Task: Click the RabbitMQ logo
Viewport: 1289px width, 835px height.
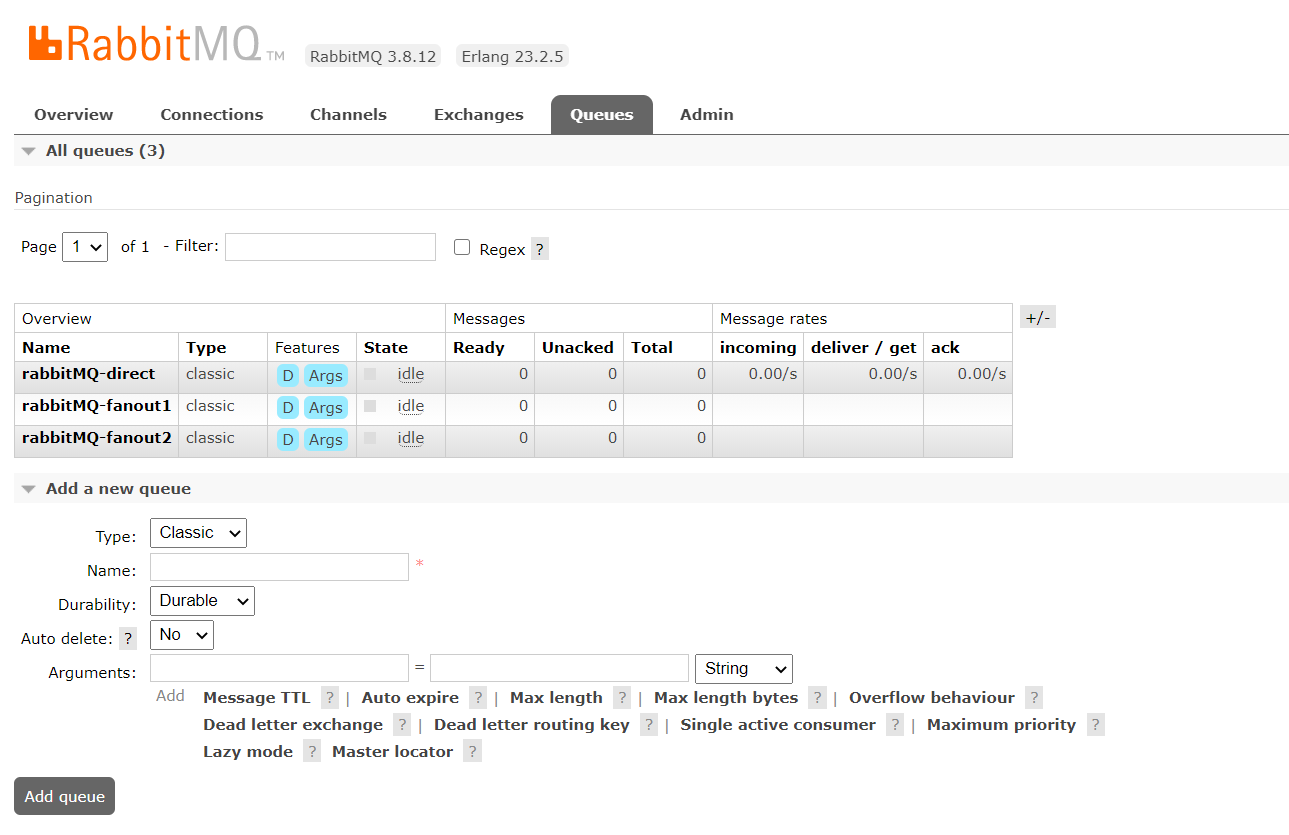Action: 157,44
